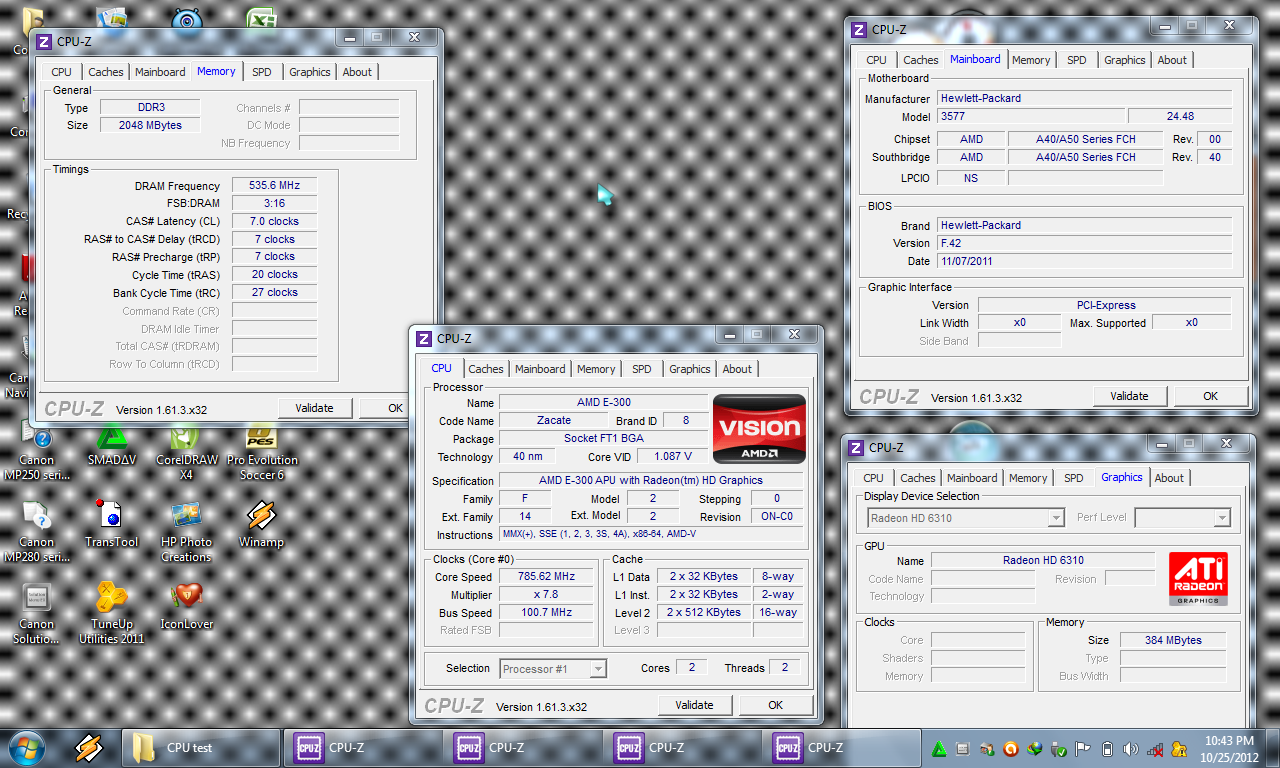Click OK in the Memory window
This screenshot has width=1280, height=768.
coord(396,408)
